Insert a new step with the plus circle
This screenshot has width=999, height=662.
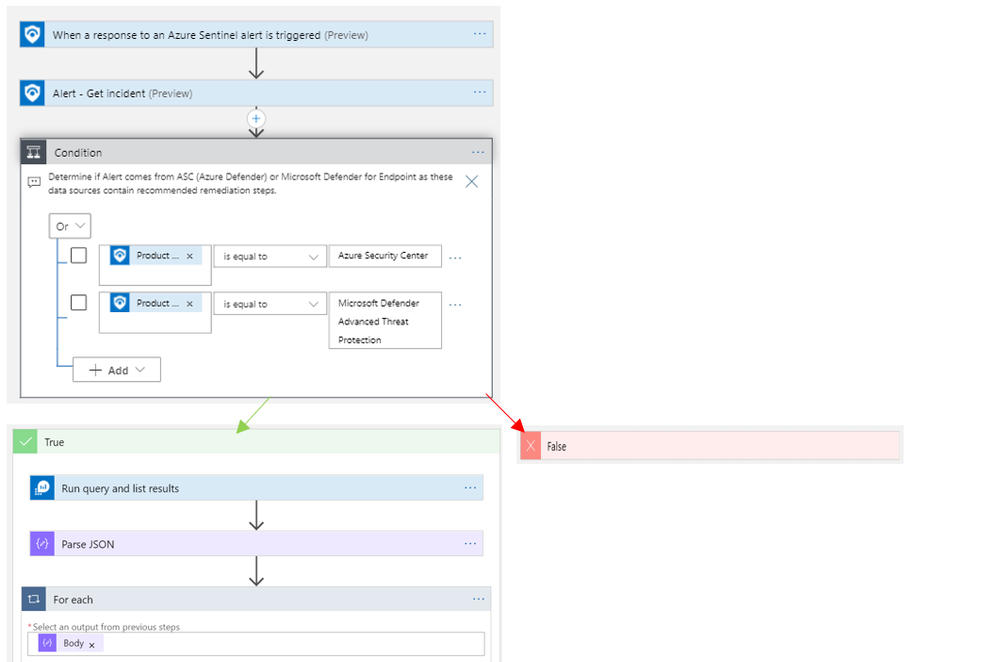pos(256,119)
